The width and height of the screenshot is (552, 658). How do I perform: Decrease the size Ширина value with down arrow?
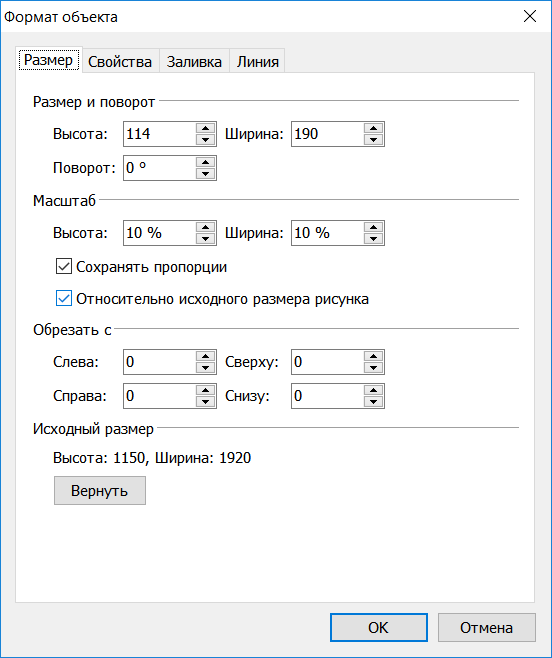(373, 140)
